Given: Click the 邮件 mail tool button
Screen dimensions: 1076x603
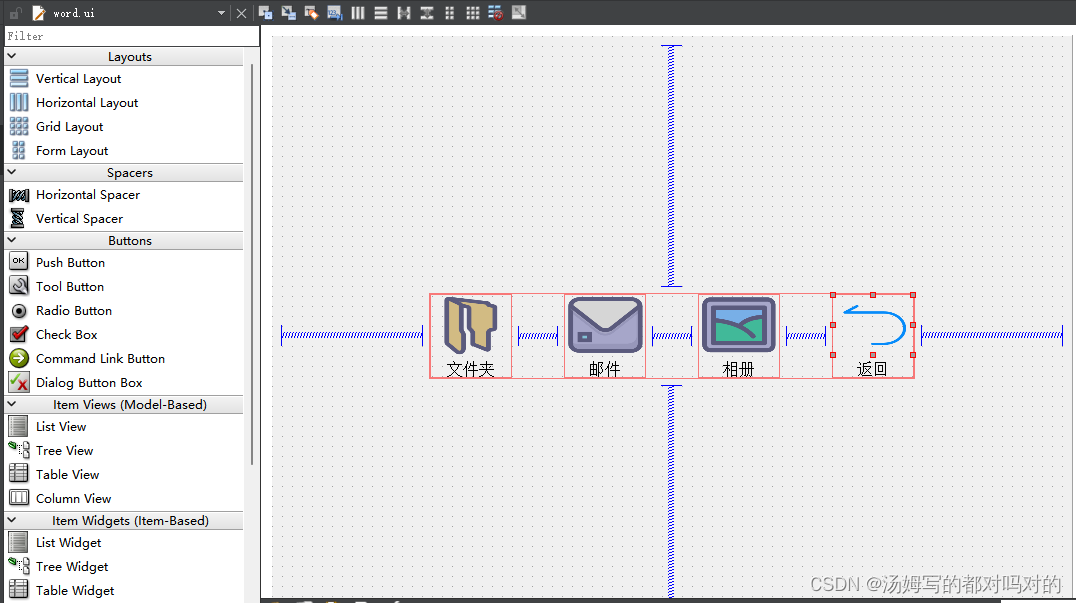Looking at the screenshot, I should click(605, 336).
